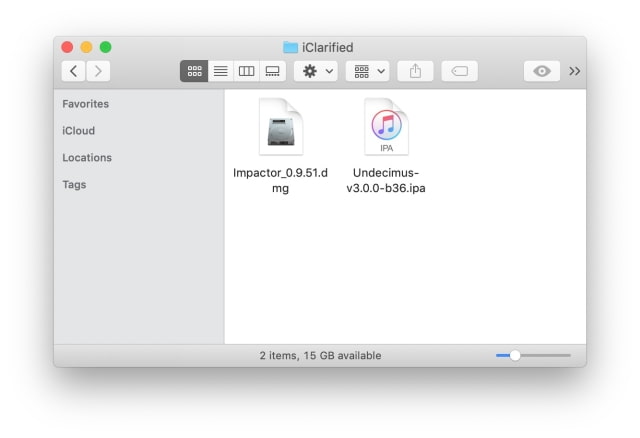Open the Group By dropdown
640x438 pixels.
click(367, 71)
